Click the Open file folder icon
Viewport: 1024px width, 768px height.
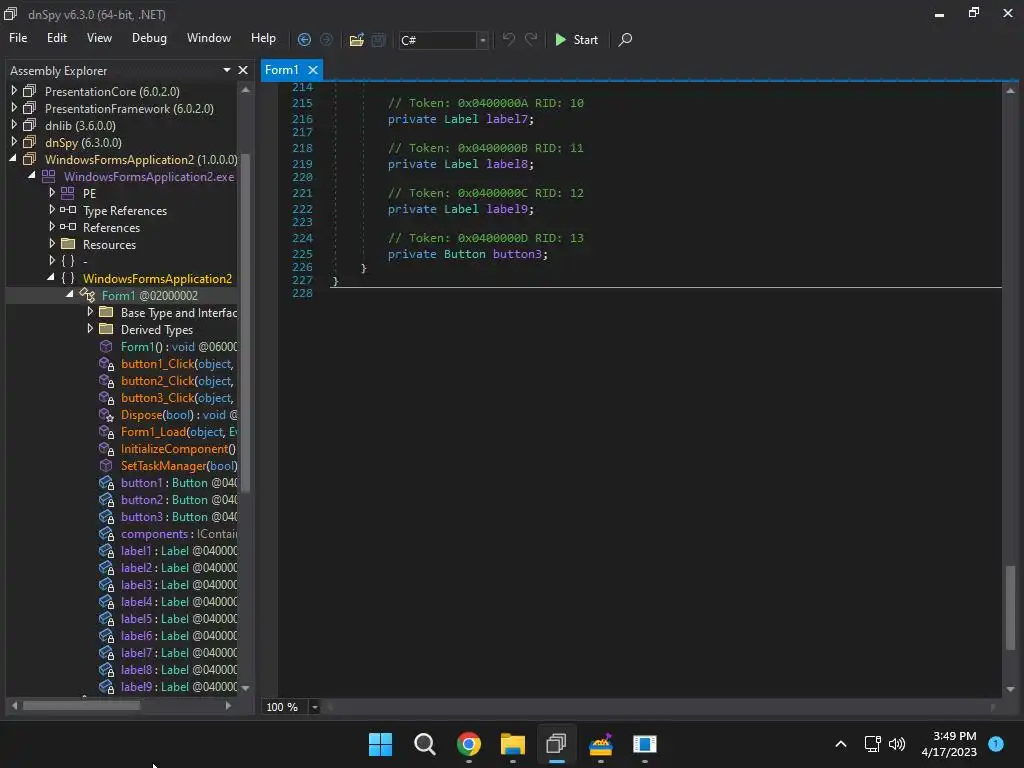[357, 40]
